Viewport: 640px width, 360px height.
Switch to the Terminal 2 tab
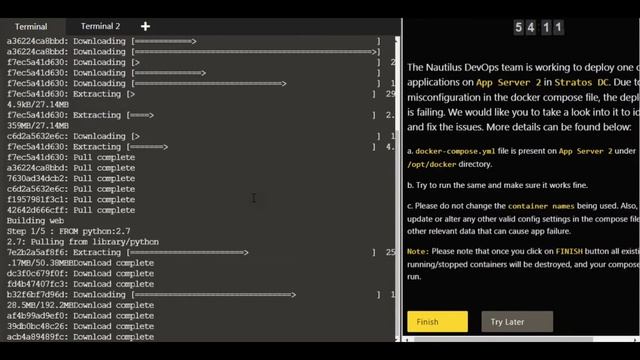pyautogui.click(x=100, y=27)
